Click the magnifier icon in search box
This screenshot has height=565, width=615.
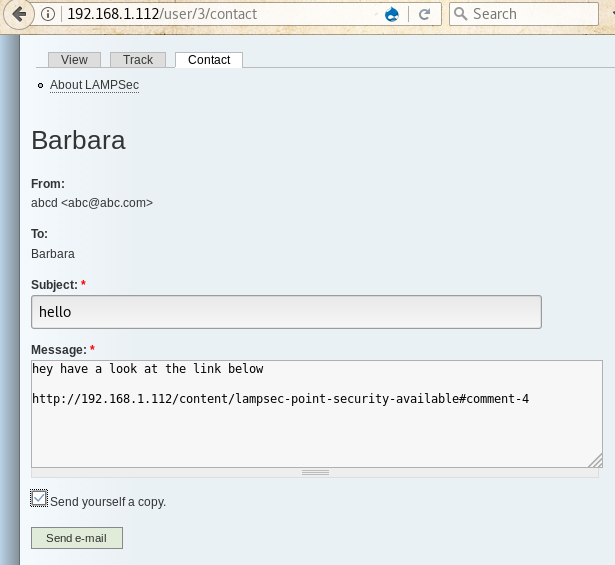[x=460, y=15]
